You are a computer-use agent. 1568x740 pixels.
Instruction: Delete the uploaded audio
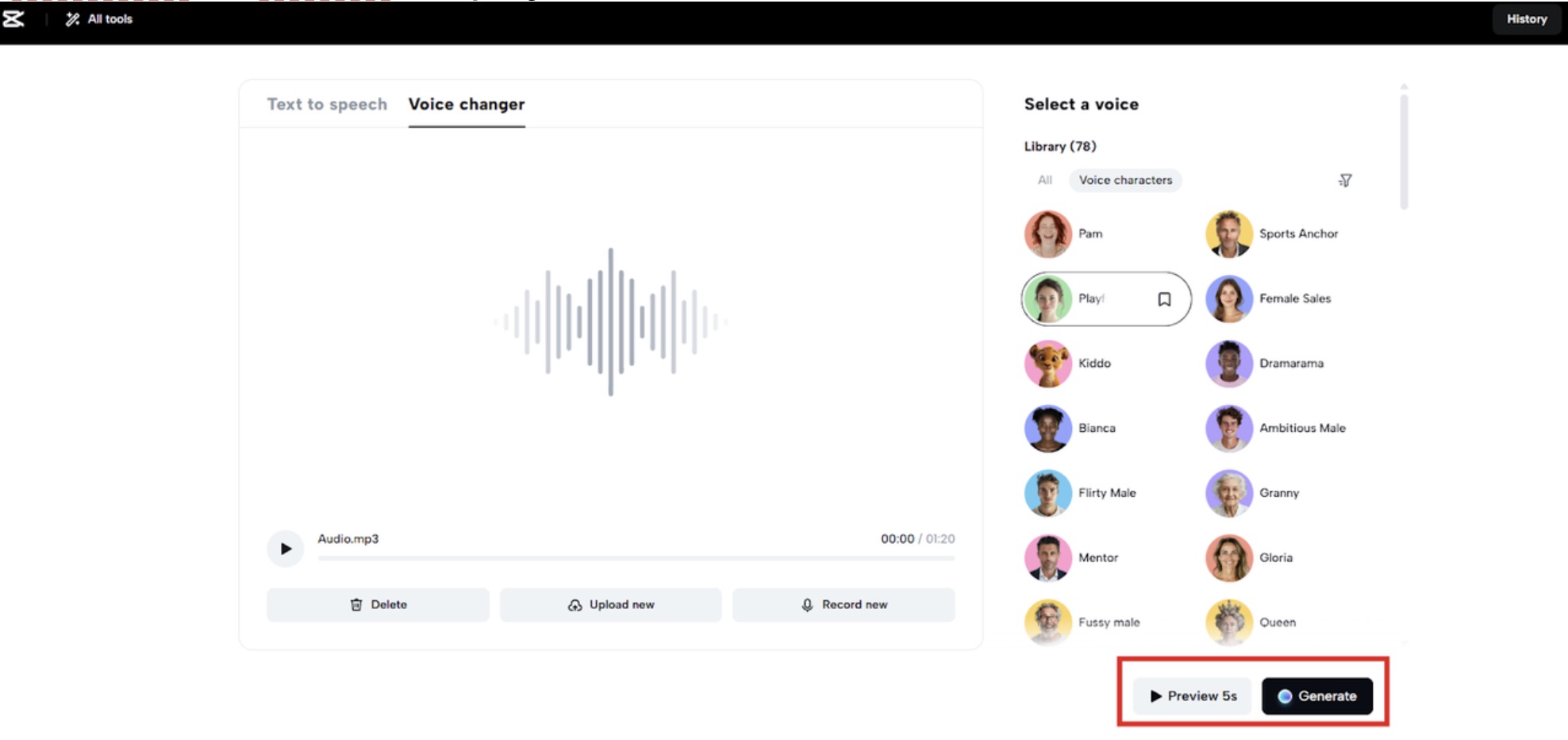pos(378,605)
